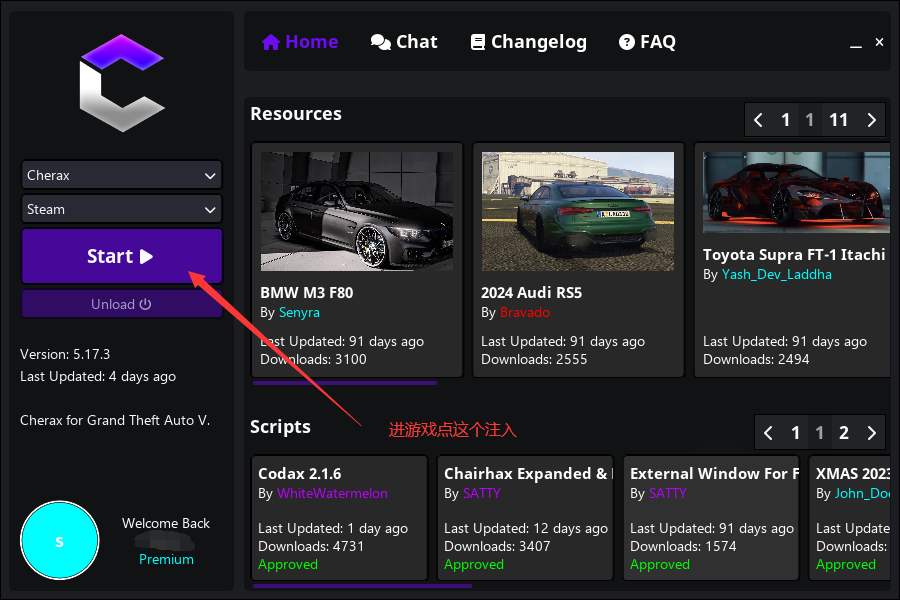Screen dimensions: 900x600
Task: Expand the Cherax product dropdown
Action: [121, 175]
